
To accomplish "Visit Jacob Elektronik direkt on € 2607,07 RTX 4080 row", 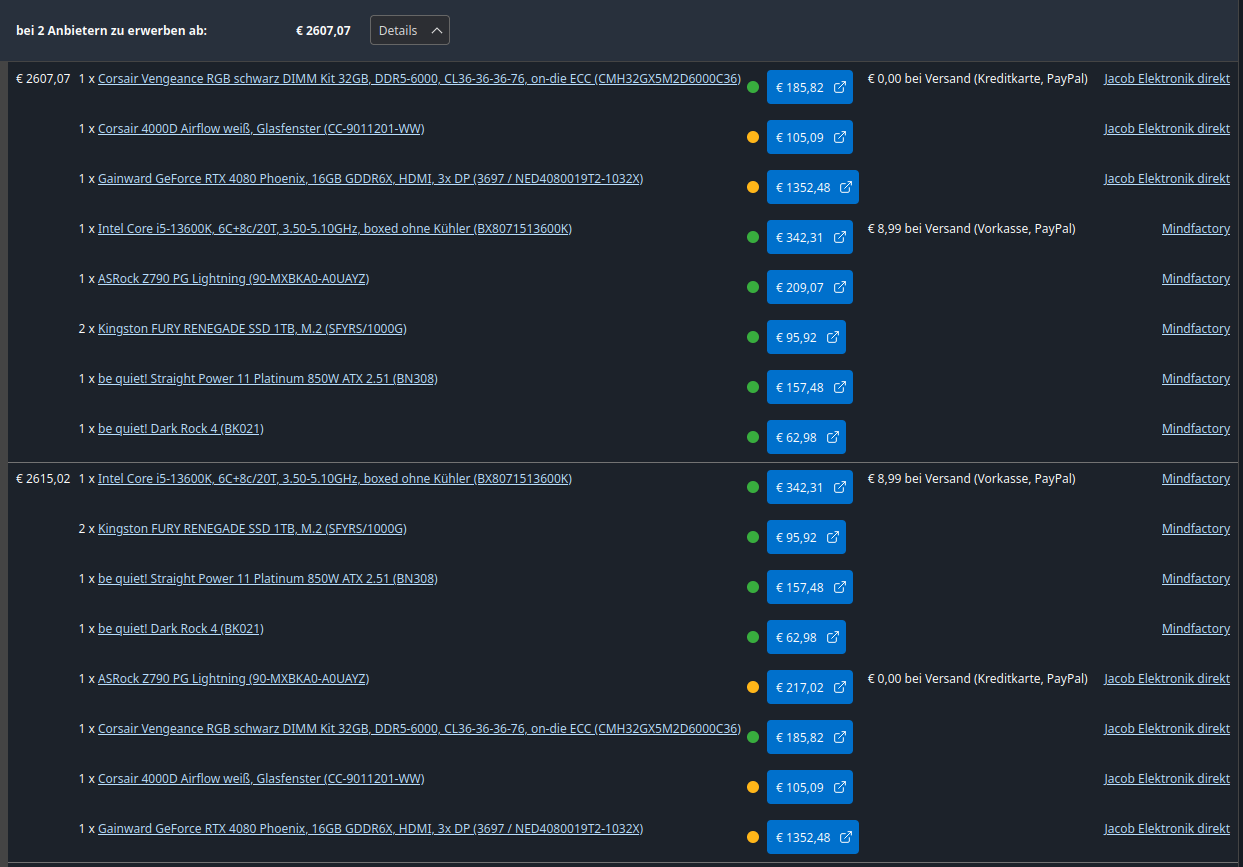I will [x=1167, y=179].
